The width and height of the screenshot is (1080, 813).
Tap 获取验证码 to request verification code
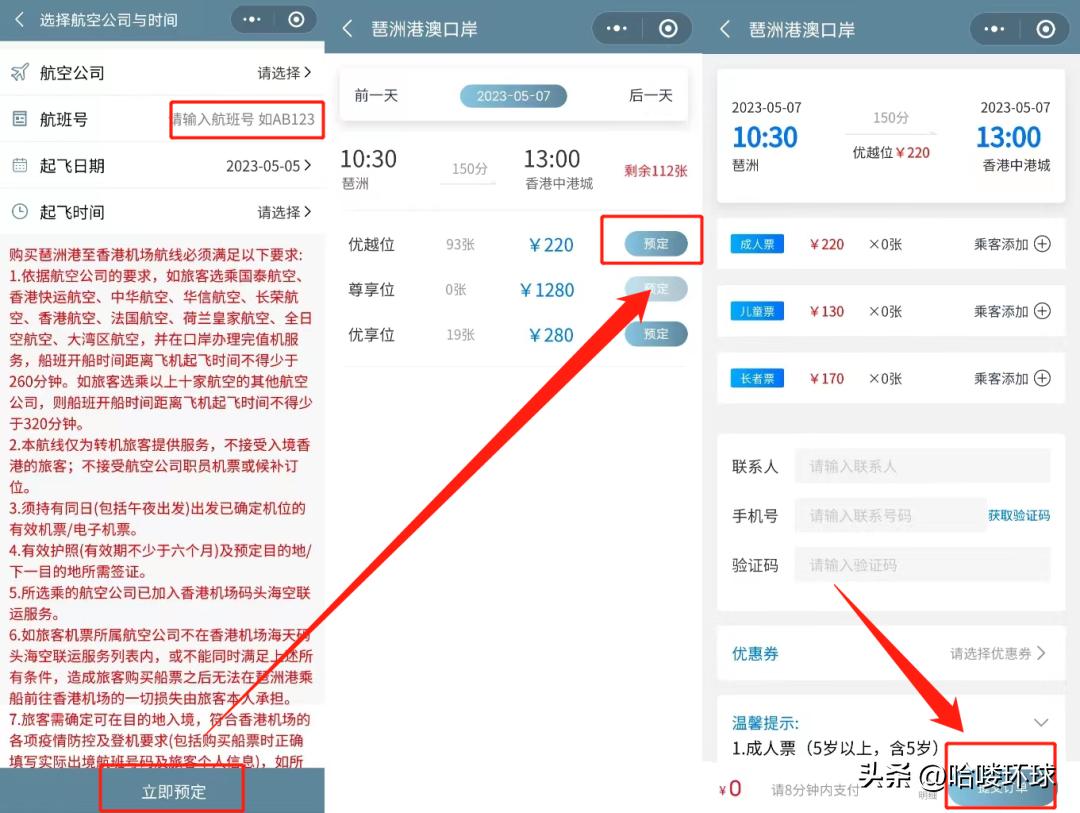pyautogui.click(x=1019, y=514)
